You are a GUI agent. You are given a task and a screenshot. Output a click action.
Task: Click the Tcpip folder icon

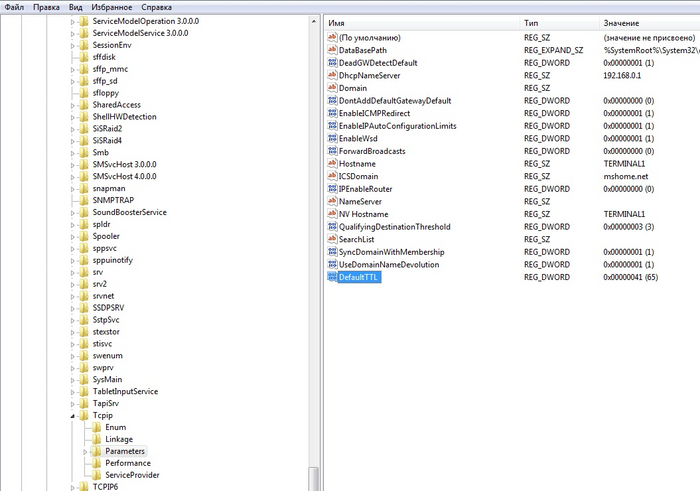coord(83,416)
